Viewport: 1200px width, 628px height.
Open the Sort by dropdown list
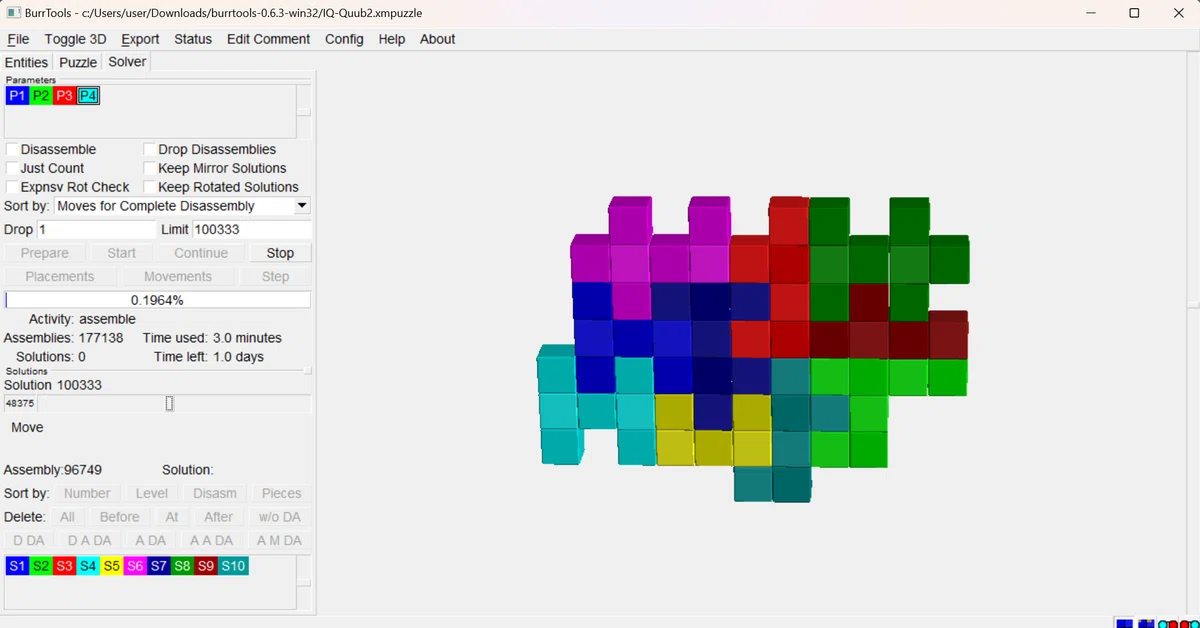click(182, 206)
